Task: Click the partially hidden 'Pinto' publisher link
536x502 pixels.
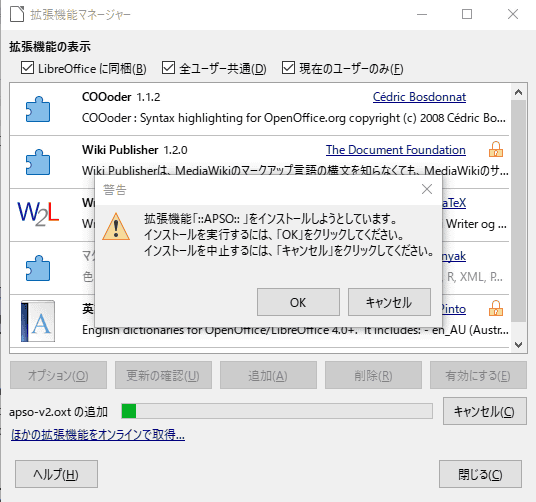Action: click(454, 309)
